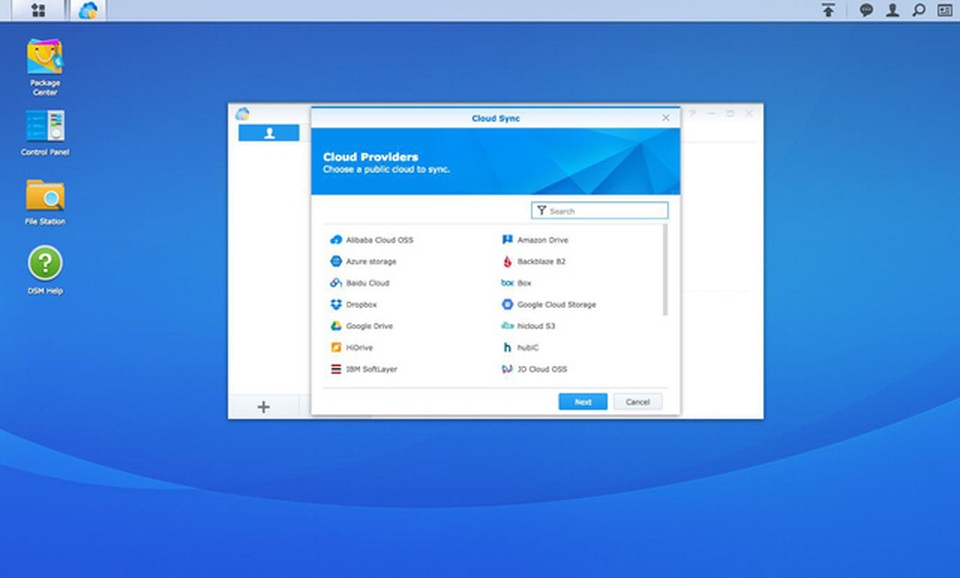
Task: Click the filter funnel icon in search box
Action: click(541, 211)
